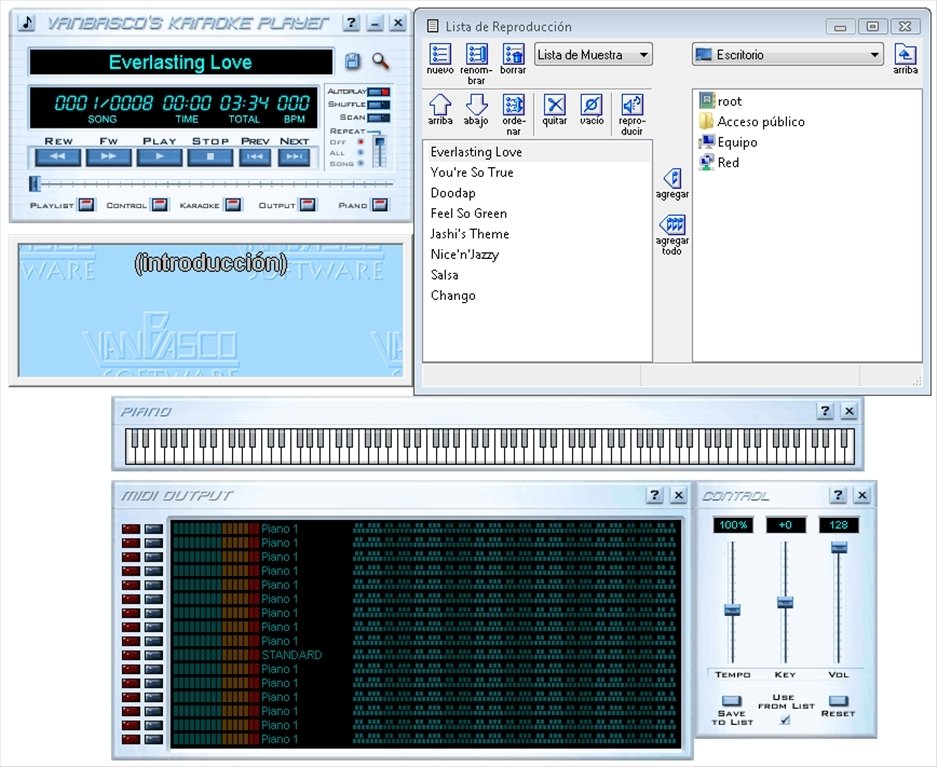
Task: Toggle the Control window button
Action: [x=160, y=205]
